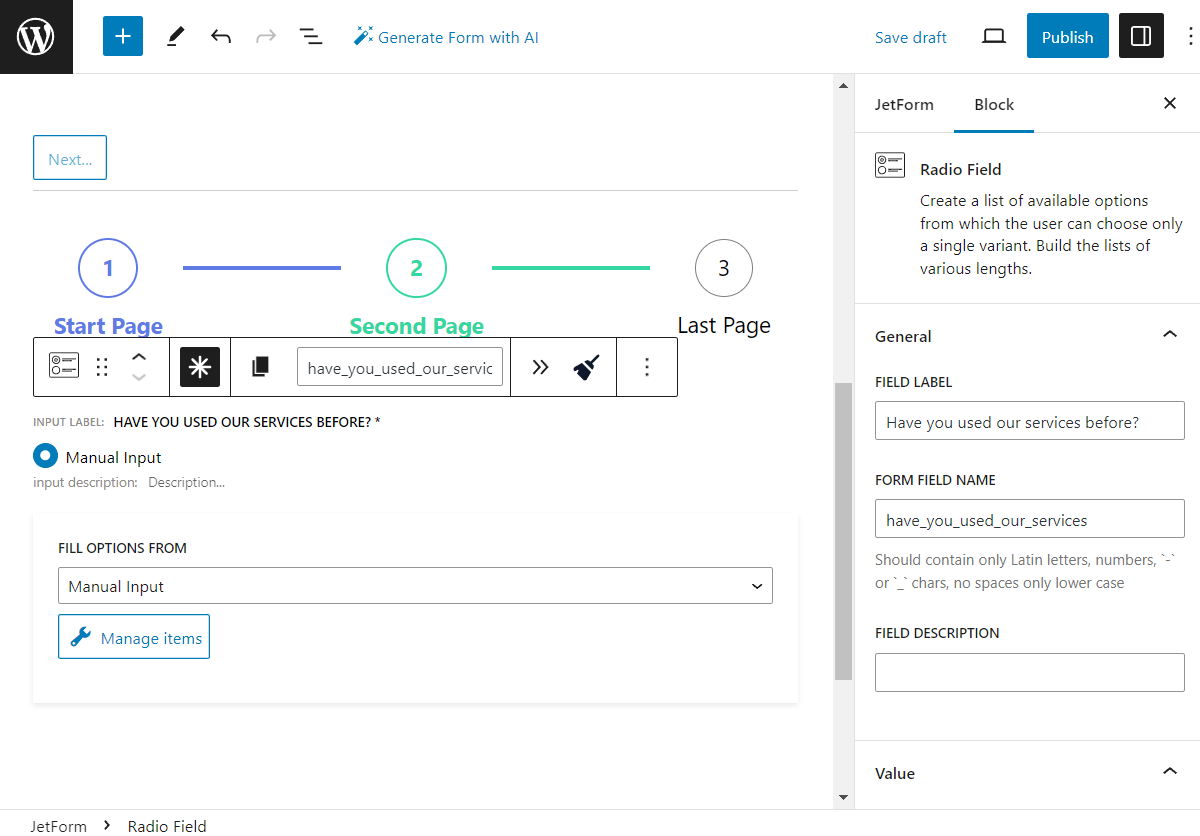Click the Manage items button
This screenshot has width=1200, height=836.
point(133,636)
